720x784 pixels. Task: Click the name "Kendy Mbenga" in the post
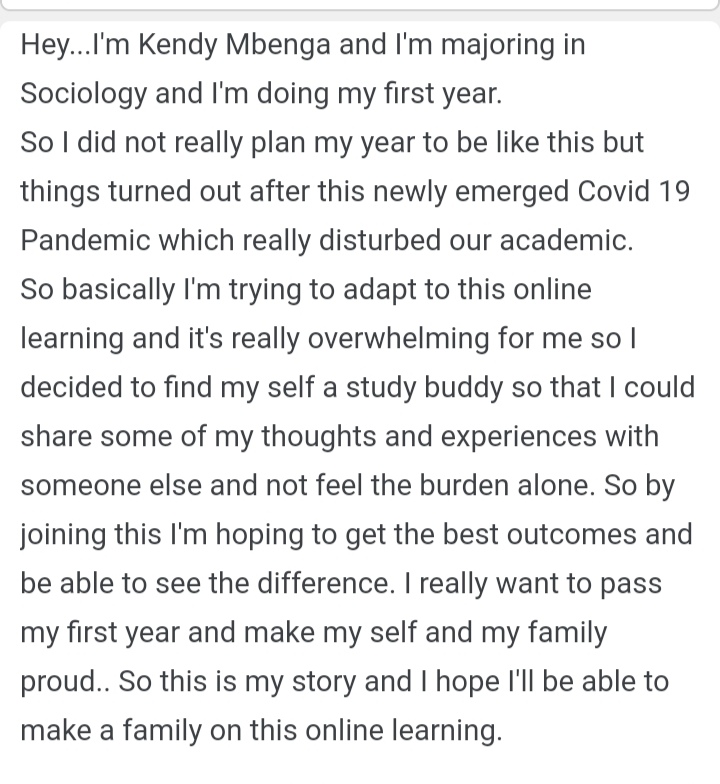tap(234, 45)
